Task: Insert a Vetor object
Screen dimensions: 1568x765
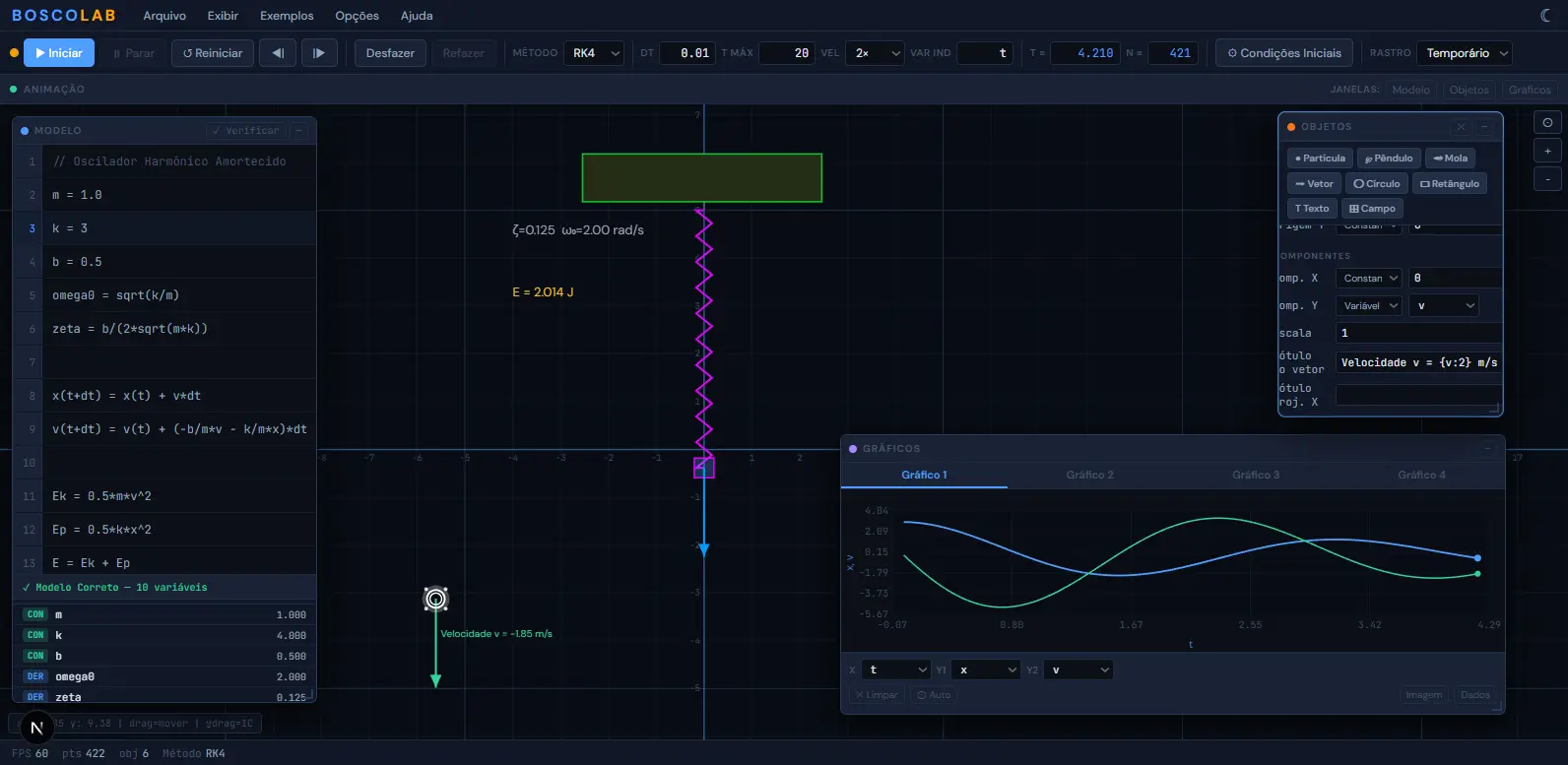Action: [x=1314, y=184]
